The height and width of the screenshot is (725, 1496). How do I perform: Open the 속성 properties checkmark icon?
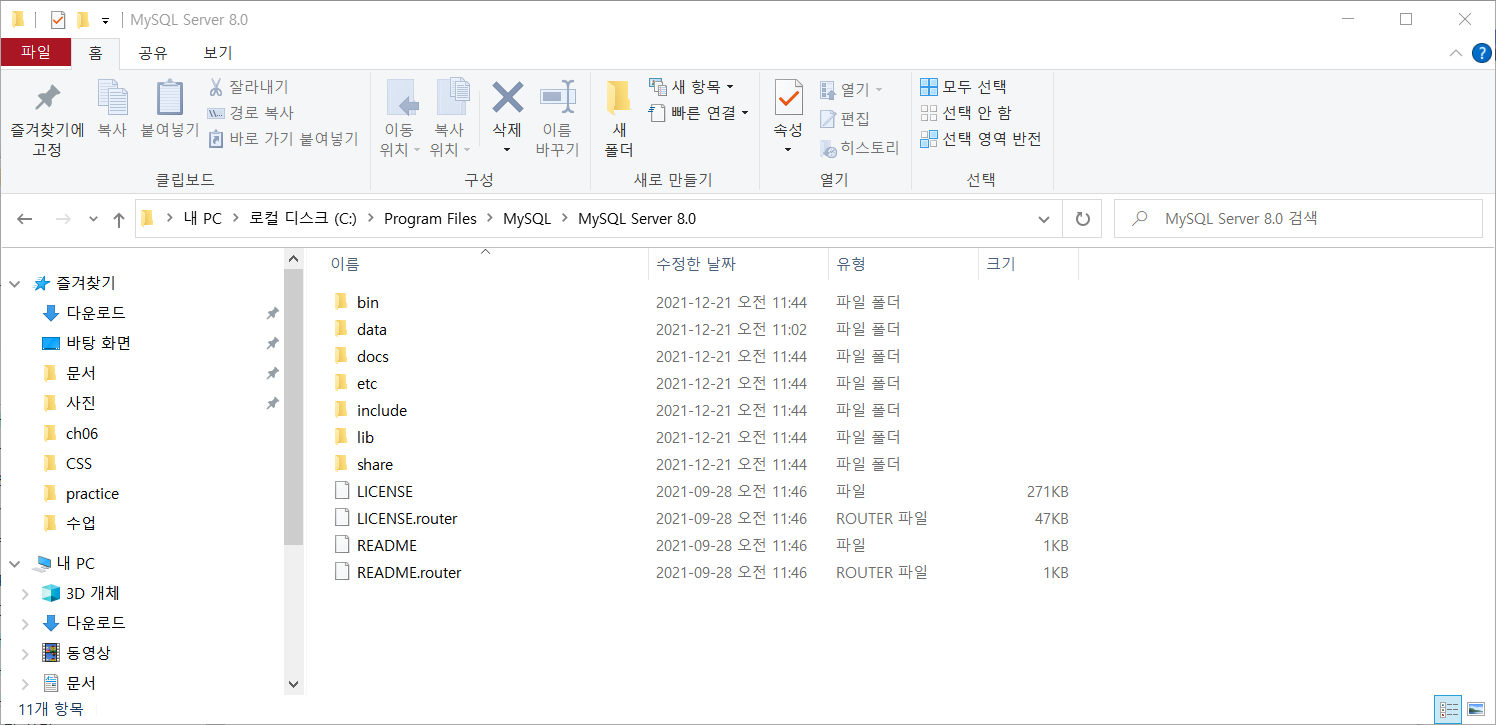pos(788,98)
